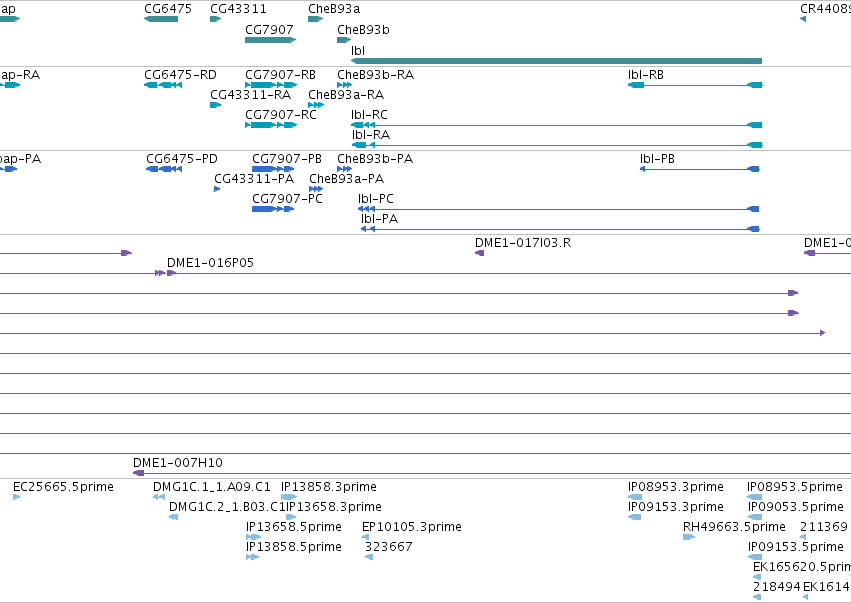Click the CG6475 gene arrow glyph
This screenshot has width=851, height=603.
pos(161,19)
